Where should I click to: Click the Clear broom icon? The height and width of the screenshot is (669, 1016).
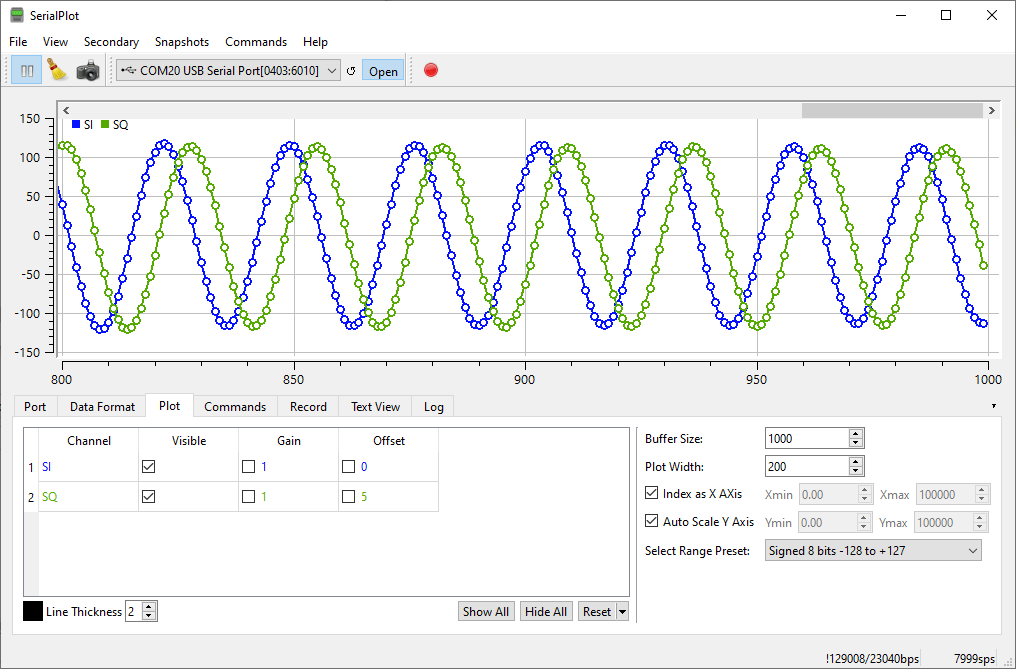(x=57, y=71)
